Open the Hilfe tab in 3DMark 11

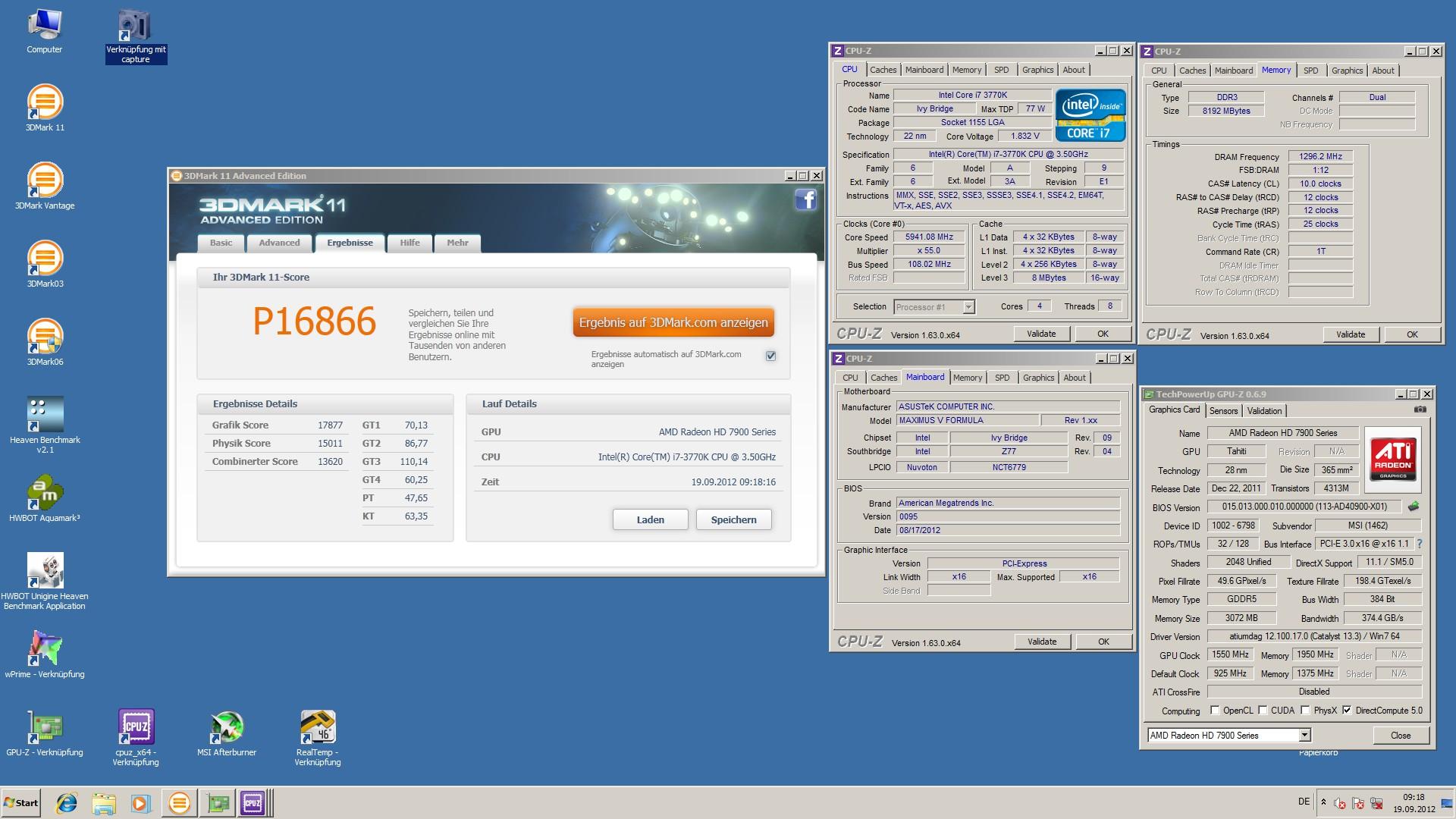click(x=410, y=243)
